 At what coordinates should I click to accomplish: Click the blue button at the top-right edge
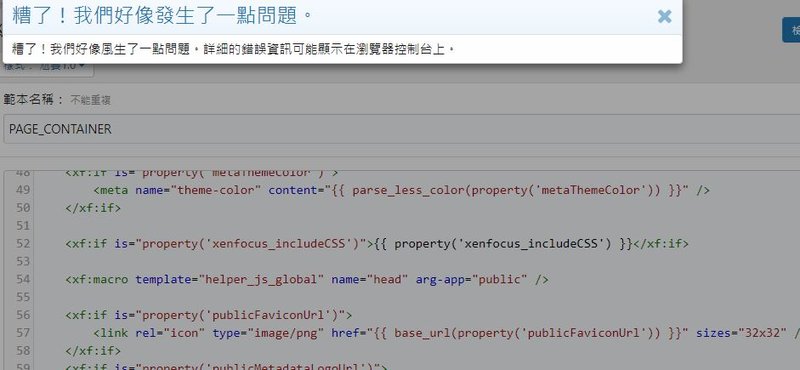[x=791, y=30]
